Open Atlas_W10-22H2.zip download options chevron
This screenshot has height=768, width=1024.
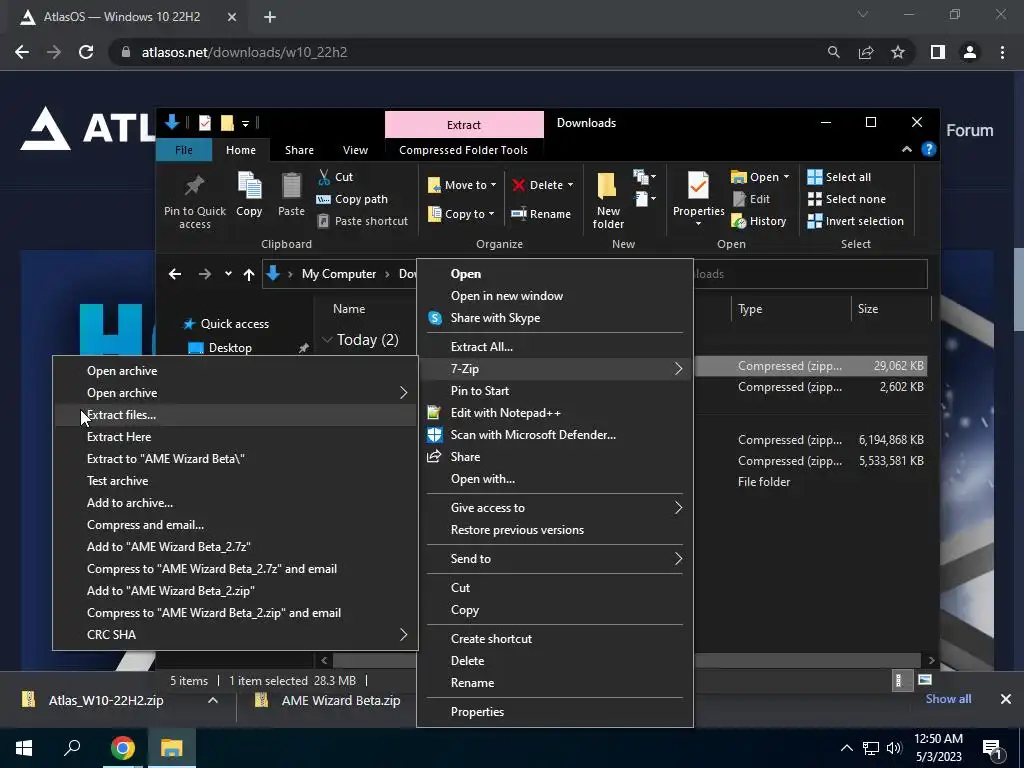[x=212, y=700]
